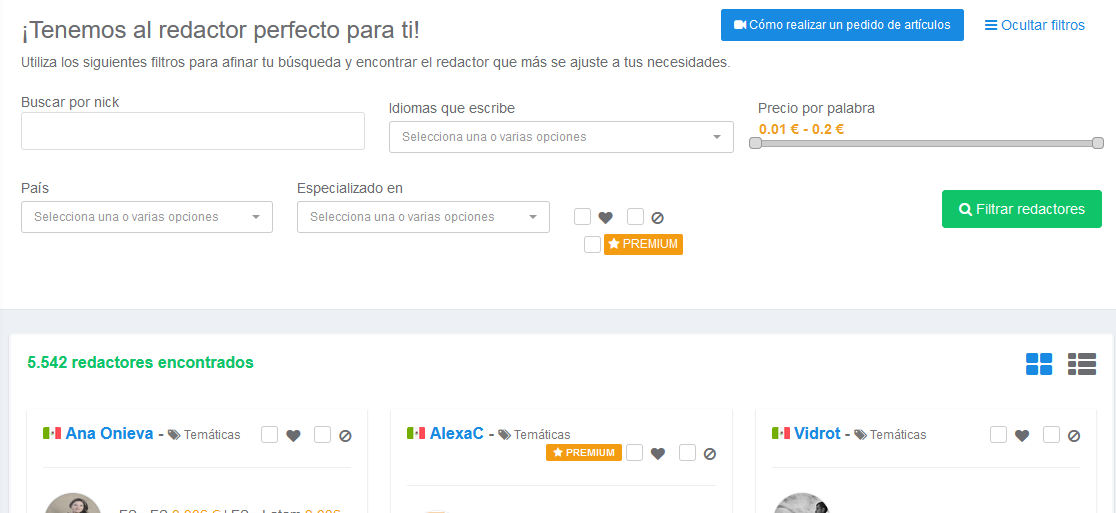Tick block checkbox on AlexaC's card

[x=687, y=453]
